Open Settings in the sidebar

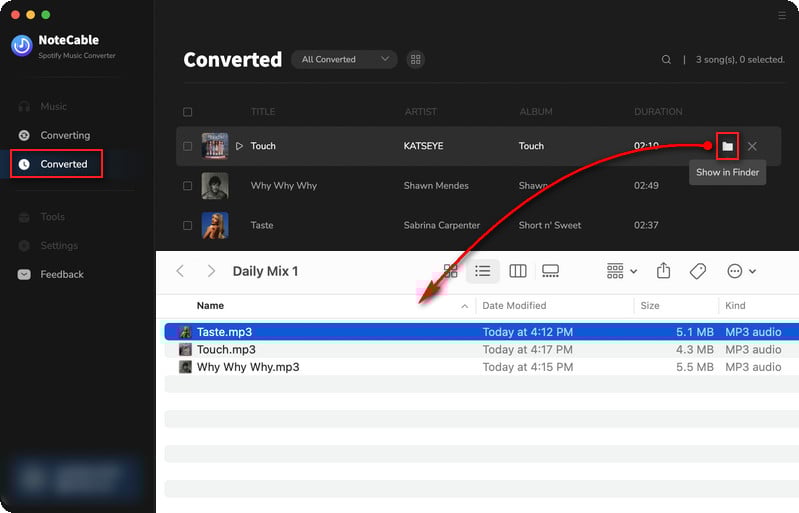48,246
